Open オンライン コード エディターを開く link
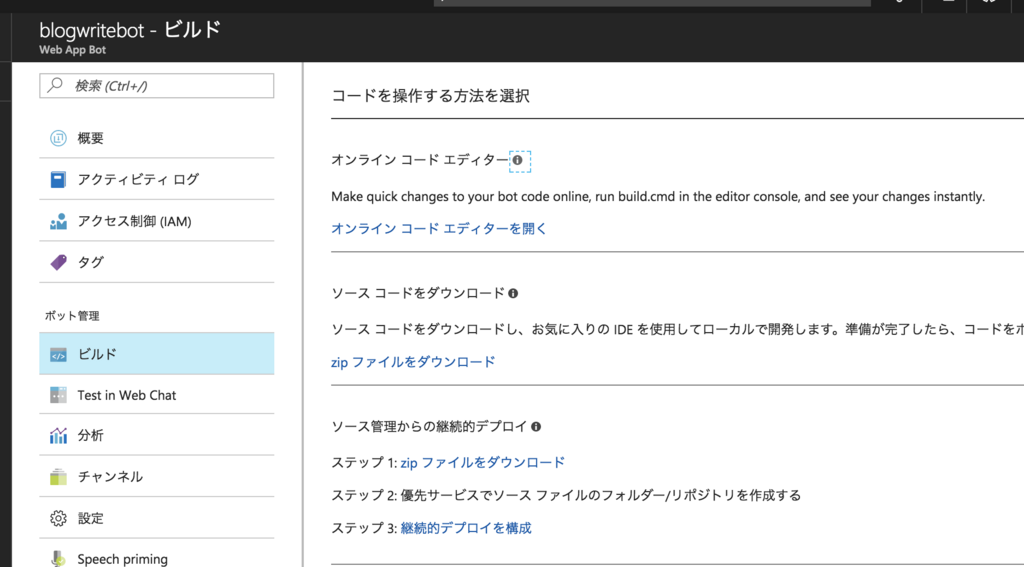The image size is (1024, 567). [439, 229]
